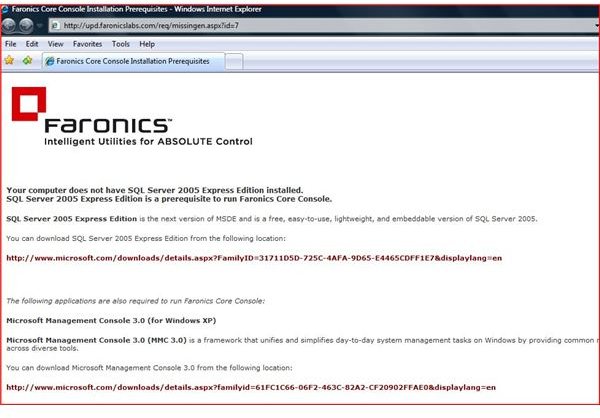This screenshot has height=418, width=600.
Task: Open the View menu
Action: click(55, 44)
